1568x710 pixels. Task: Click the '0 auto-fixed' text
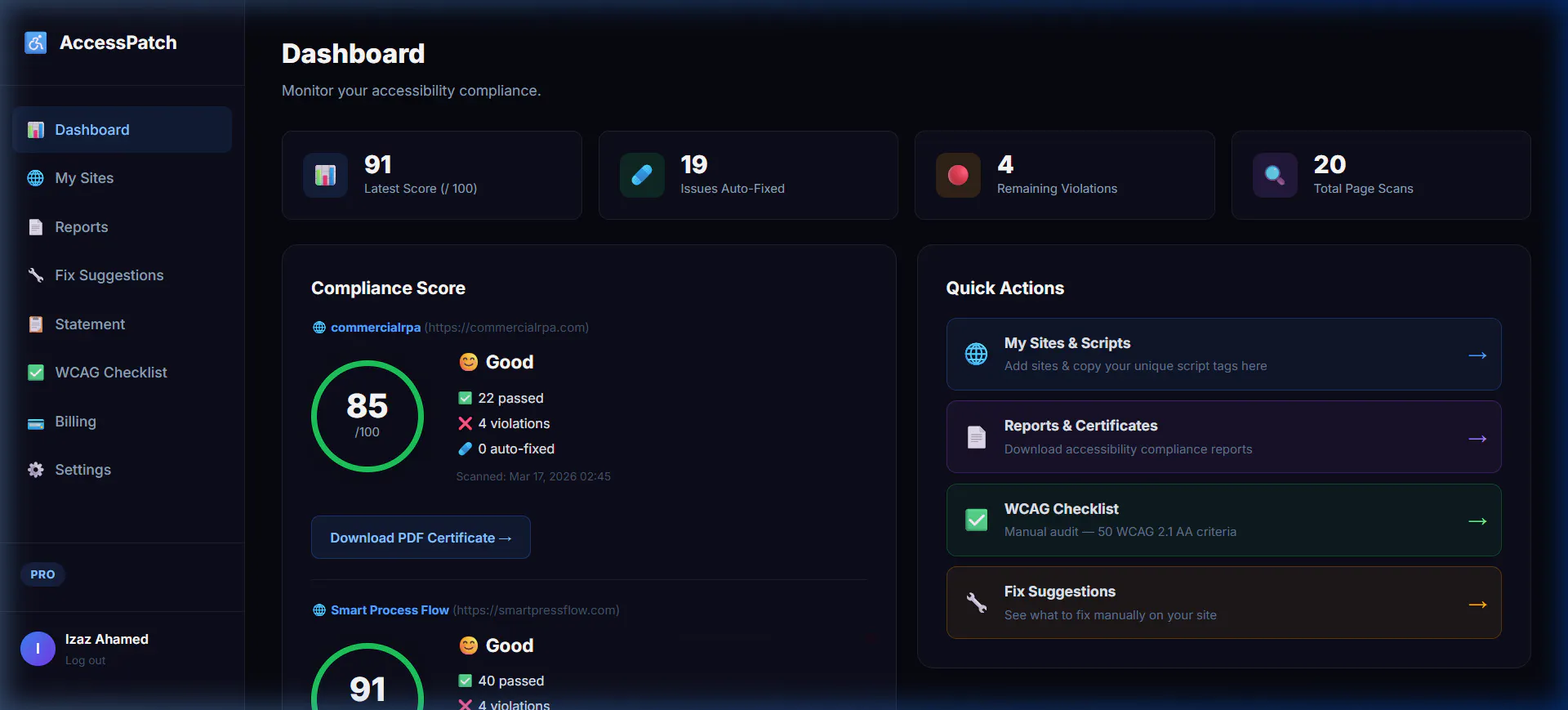(516, 449)
